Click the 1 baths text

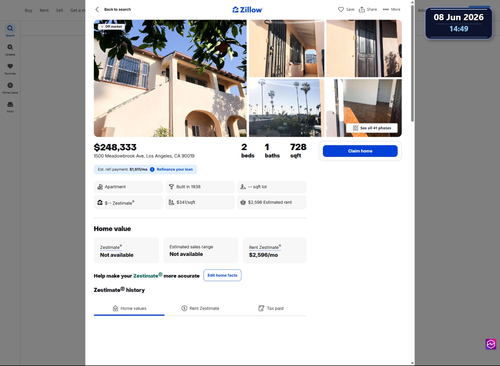[272, 151]
